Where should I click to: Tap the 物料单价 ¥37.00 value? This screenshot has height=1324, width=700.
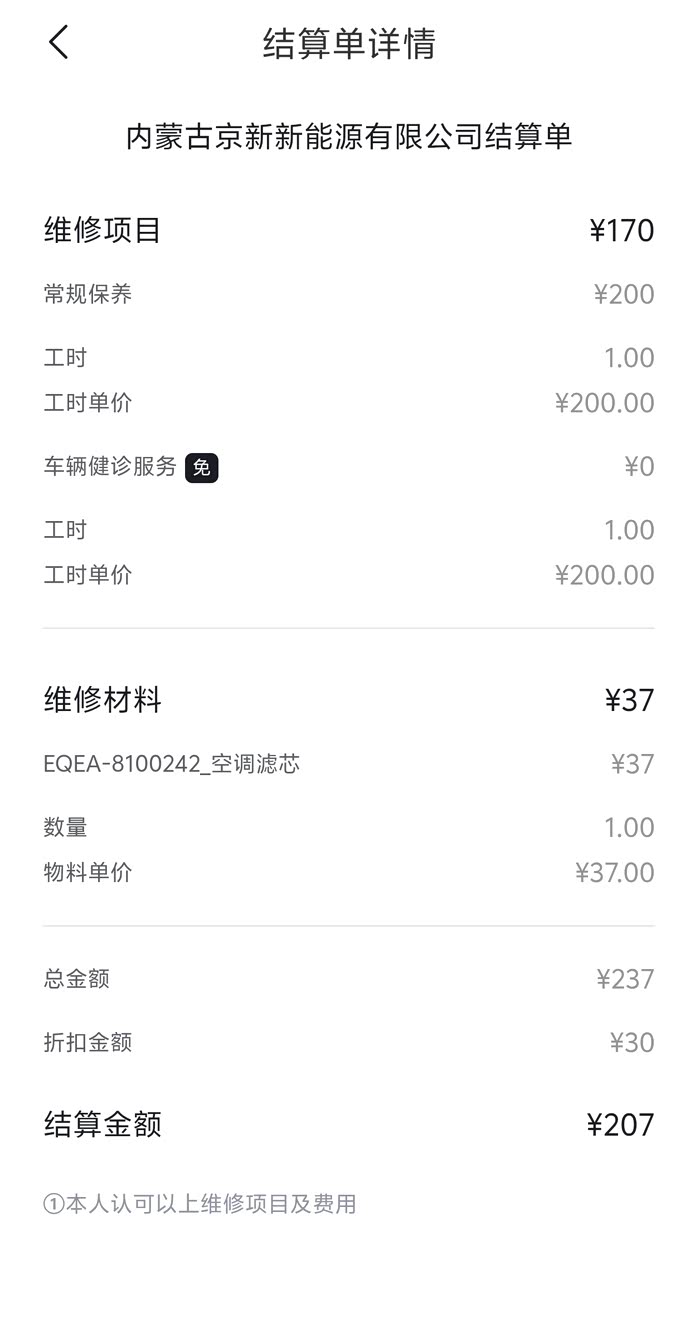(x=614, y=872)
